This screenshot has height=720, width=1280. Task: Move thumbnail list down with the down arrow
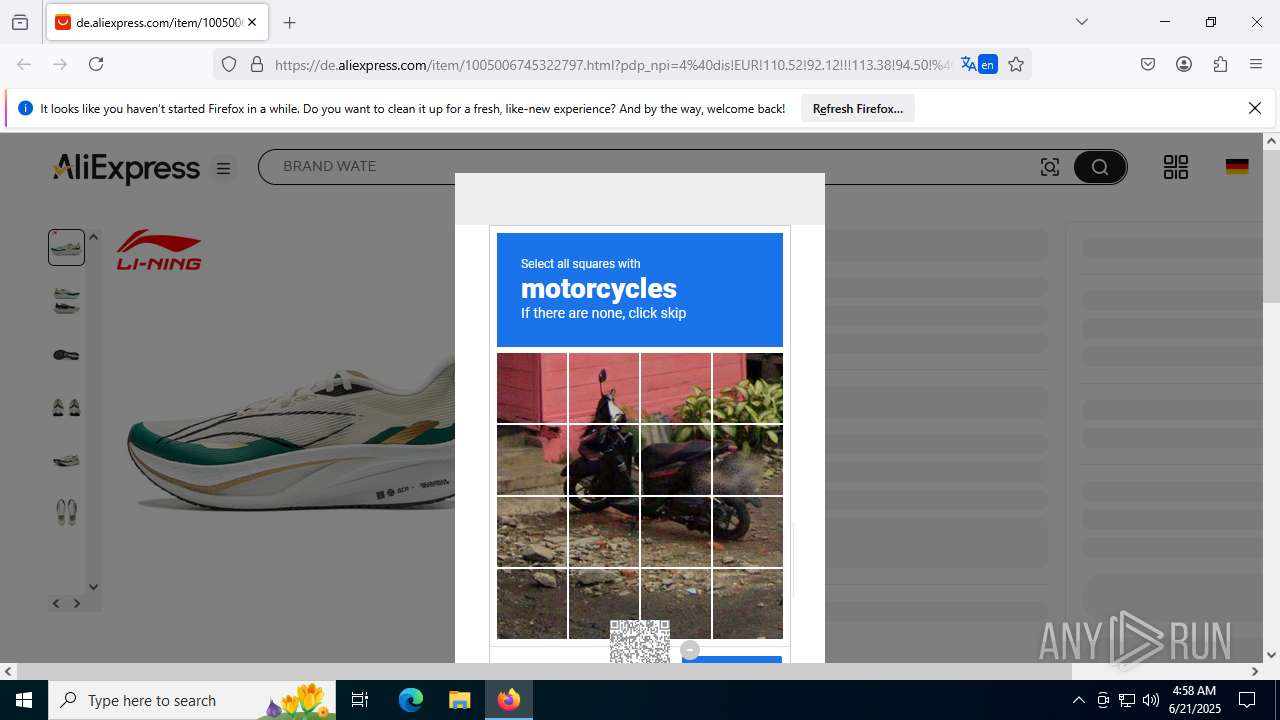(93, 587)
